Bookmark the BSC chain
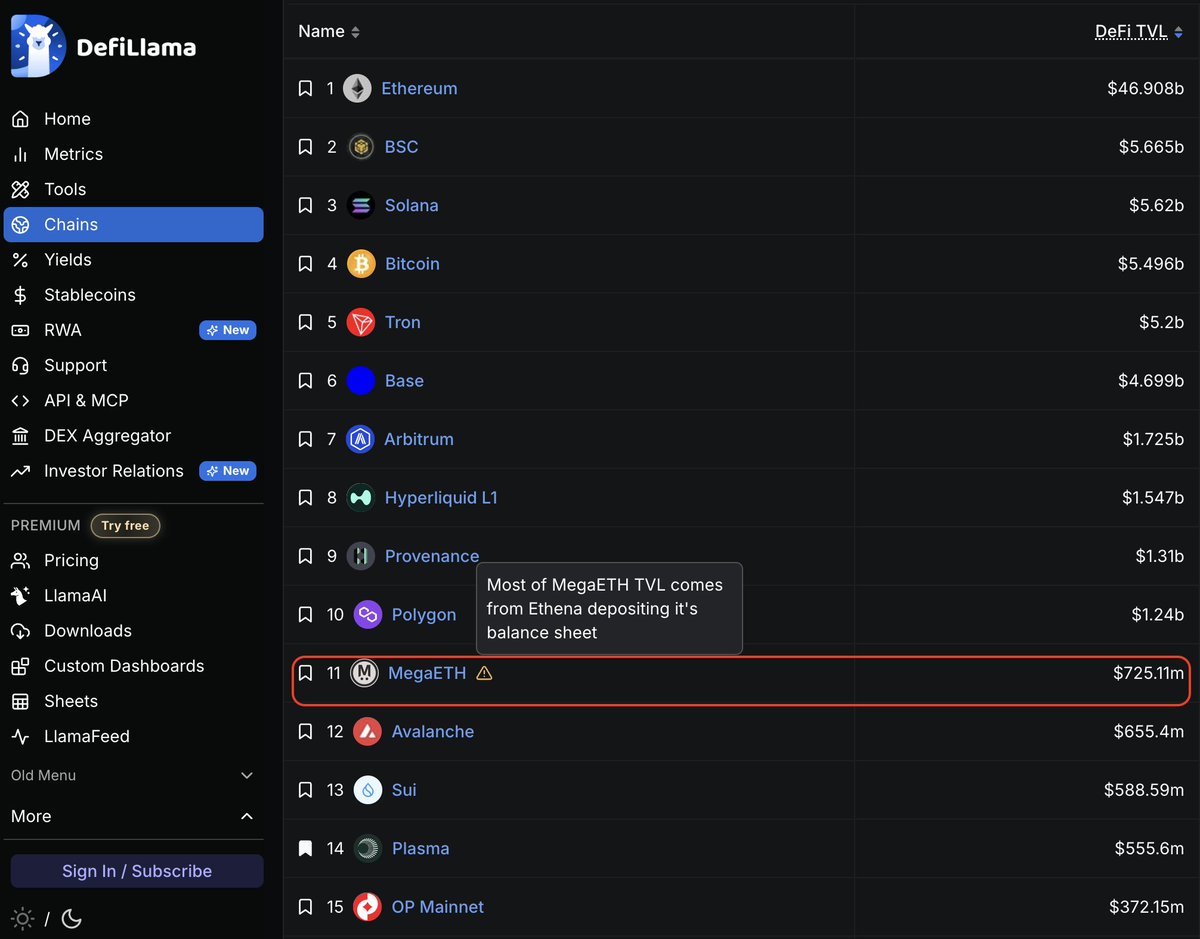This screenshot has height=939, width=1200. click(x=306, y=147)
